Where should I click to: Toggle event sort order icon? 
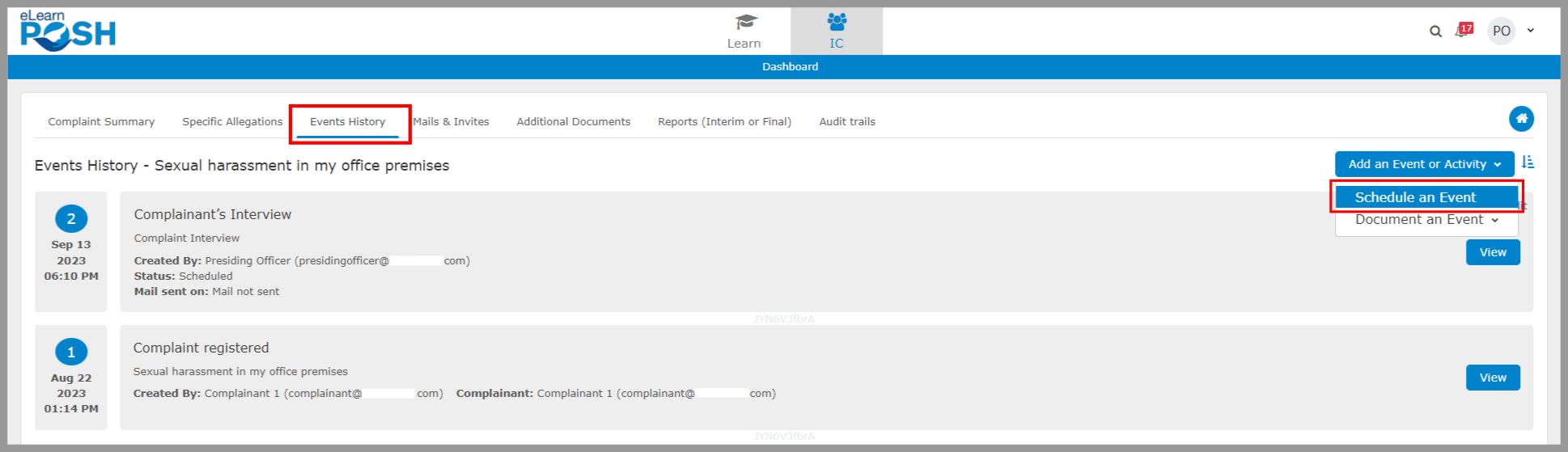point(1528,163)
